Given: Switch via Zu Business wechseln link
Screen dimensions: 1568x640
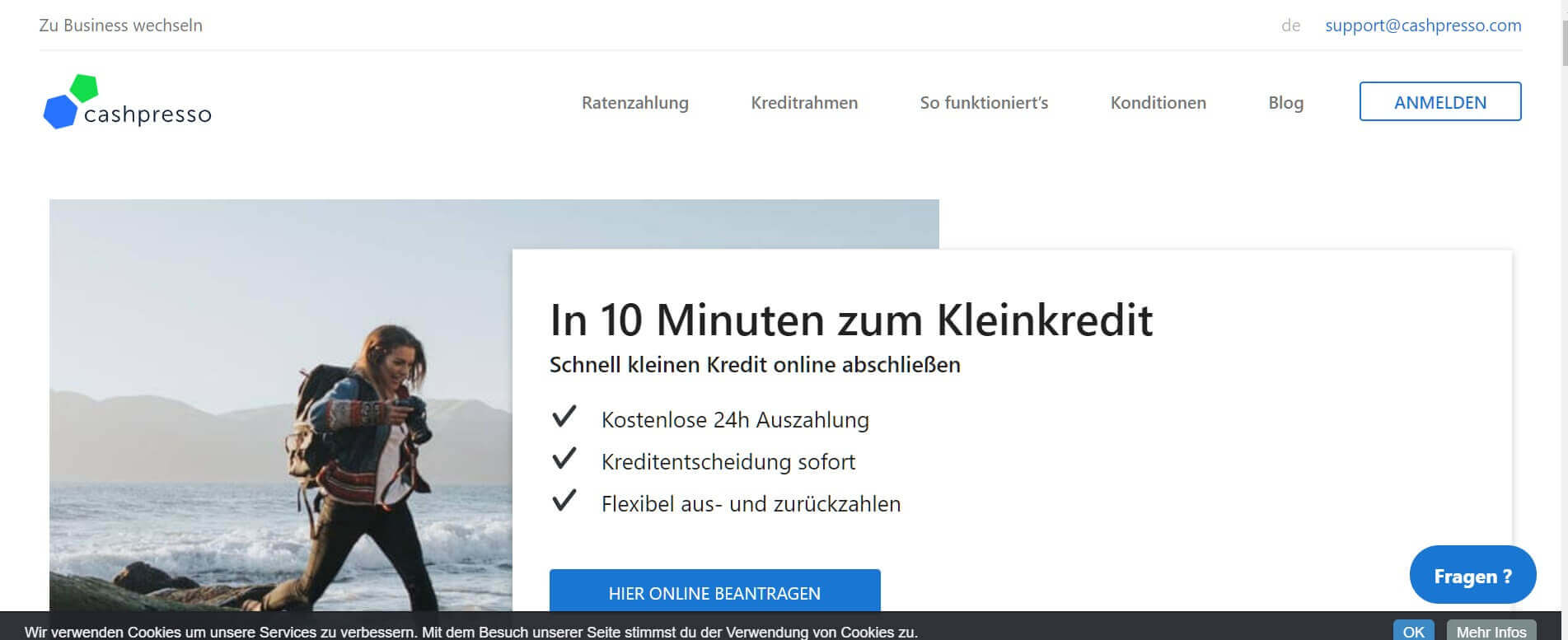Looking at the screenshot, I should pyautogui.click(x=121, y=26).
